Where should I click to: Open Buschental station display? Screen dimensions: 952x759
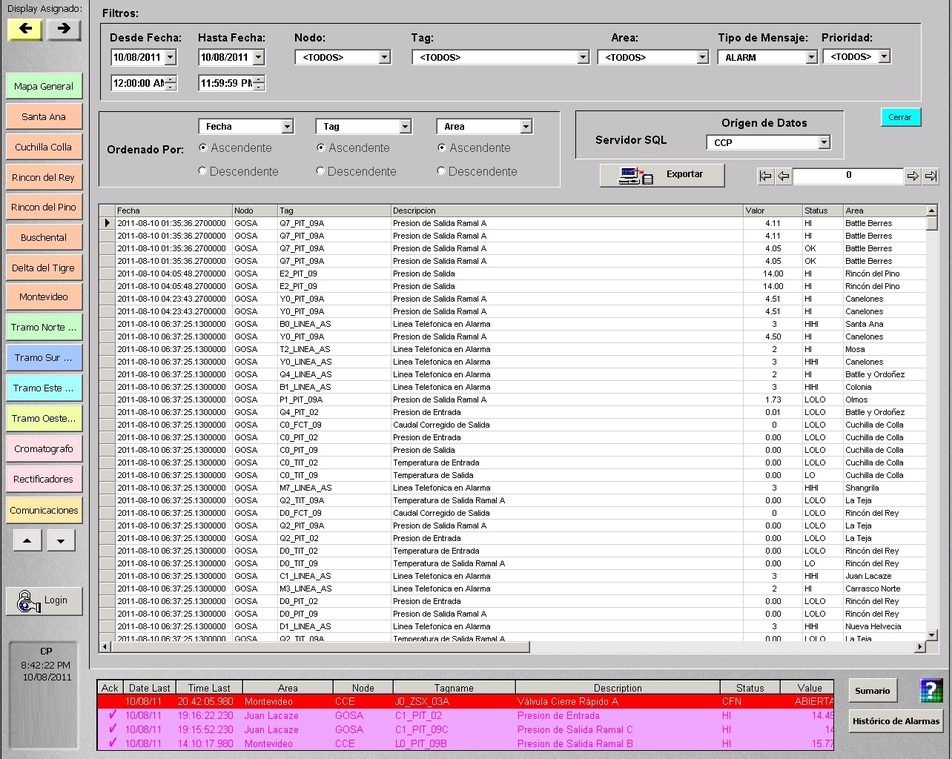coord(44,237)
